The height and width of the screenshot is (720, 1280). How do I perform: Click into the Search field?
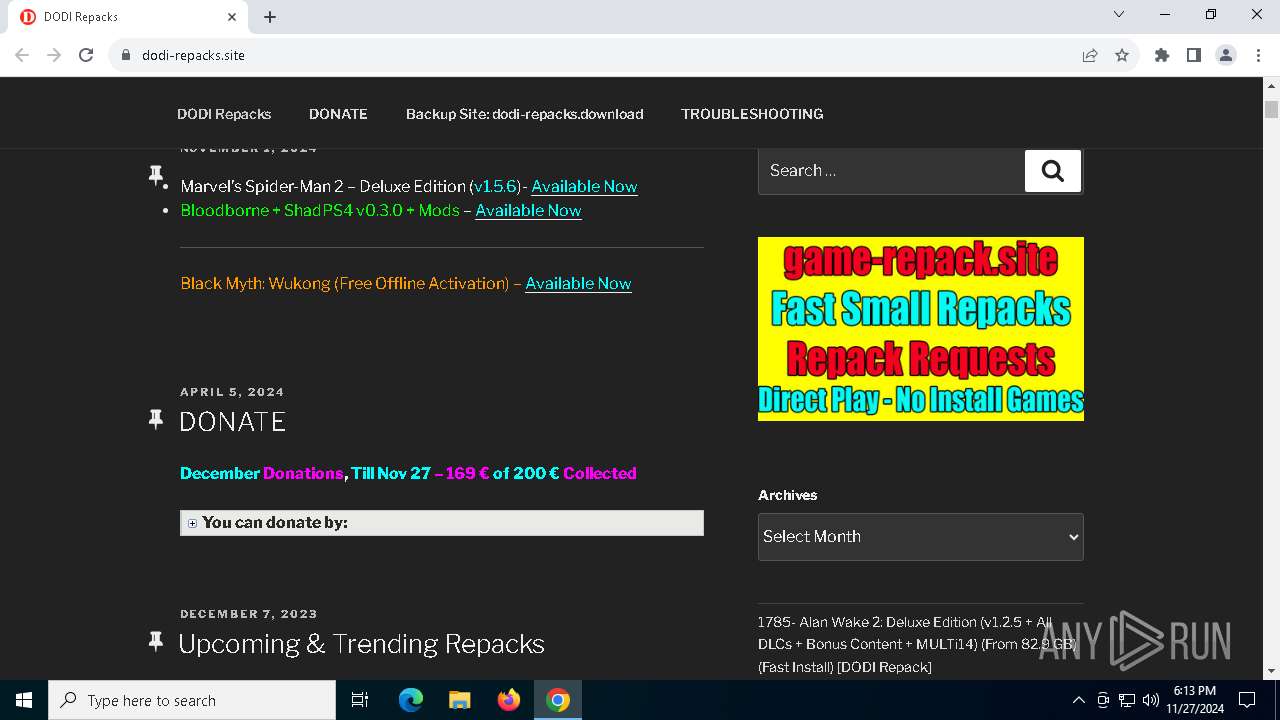point(891,171)
